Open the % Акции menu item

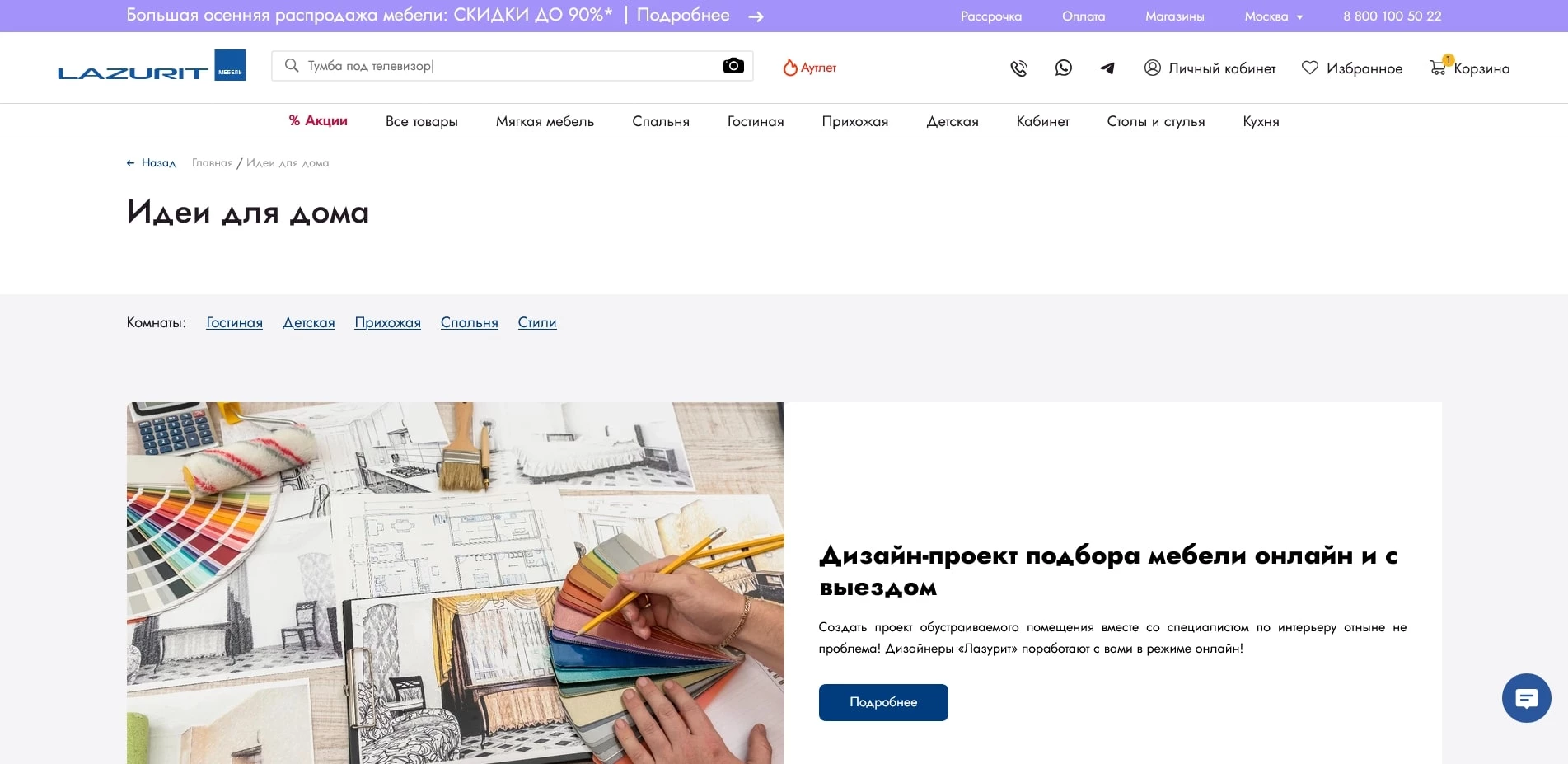pyautogui.click(x=317, y=120)
